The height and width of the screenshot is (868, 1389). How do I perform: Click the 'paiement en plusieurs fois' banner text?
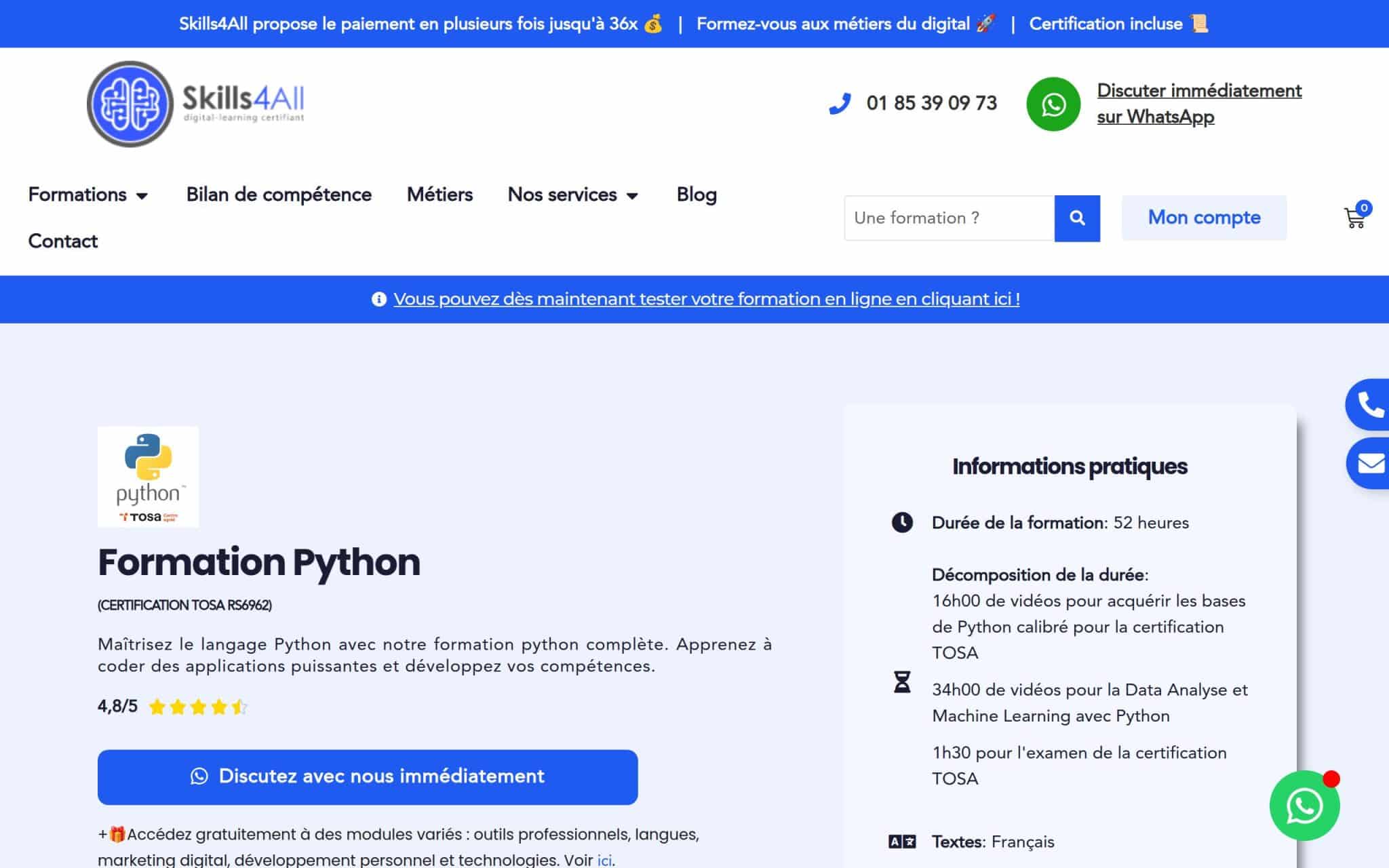coord(408,24)
